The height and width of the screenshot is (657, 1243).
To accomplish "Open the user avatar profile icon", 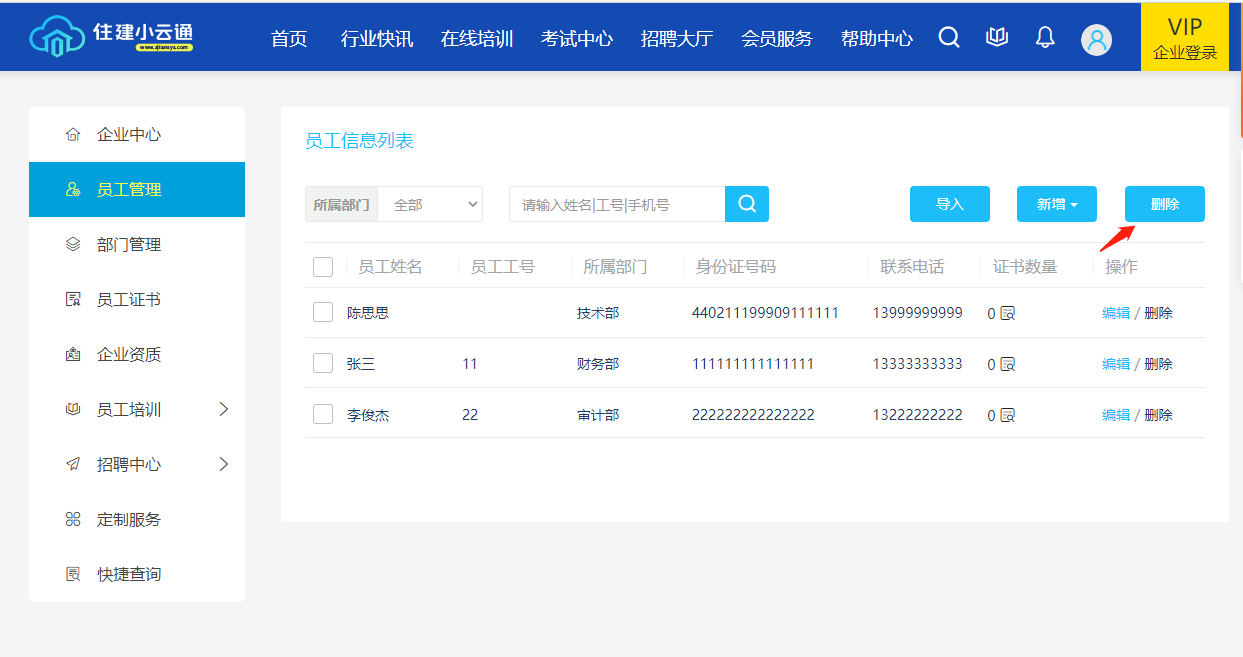I will tap(1096, 39).
